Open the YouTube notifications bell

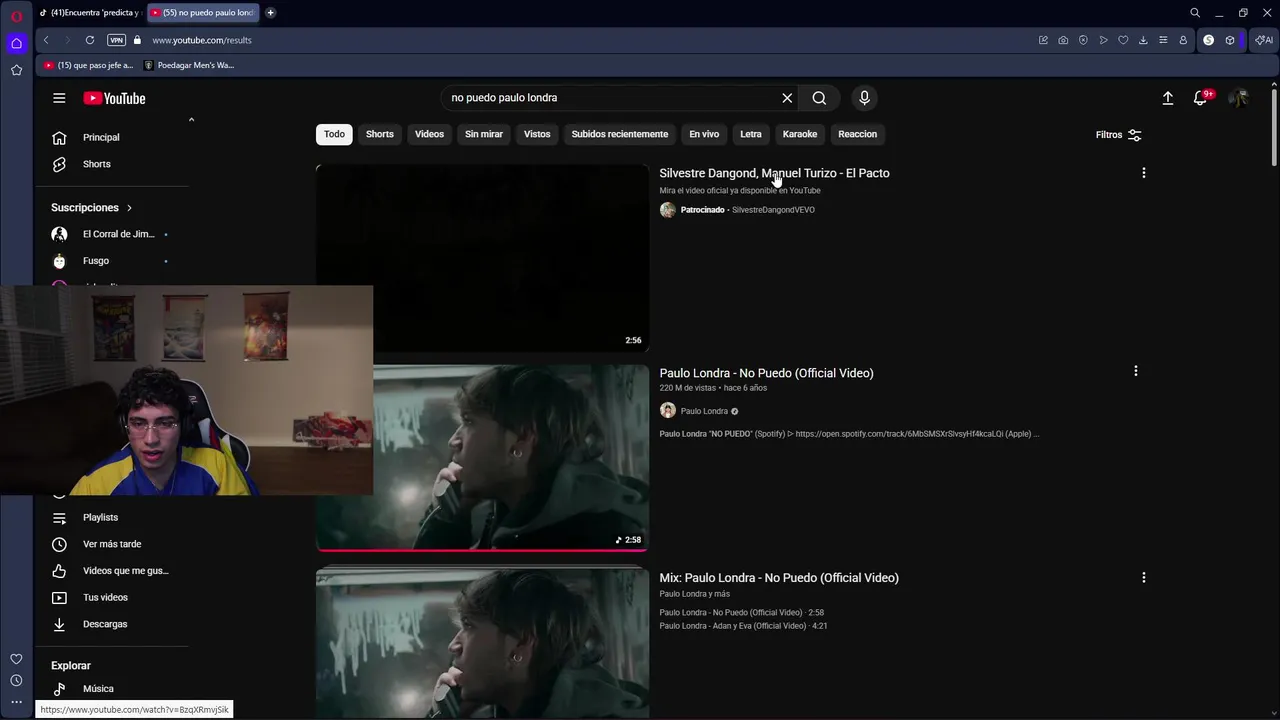pos(1201,98)
